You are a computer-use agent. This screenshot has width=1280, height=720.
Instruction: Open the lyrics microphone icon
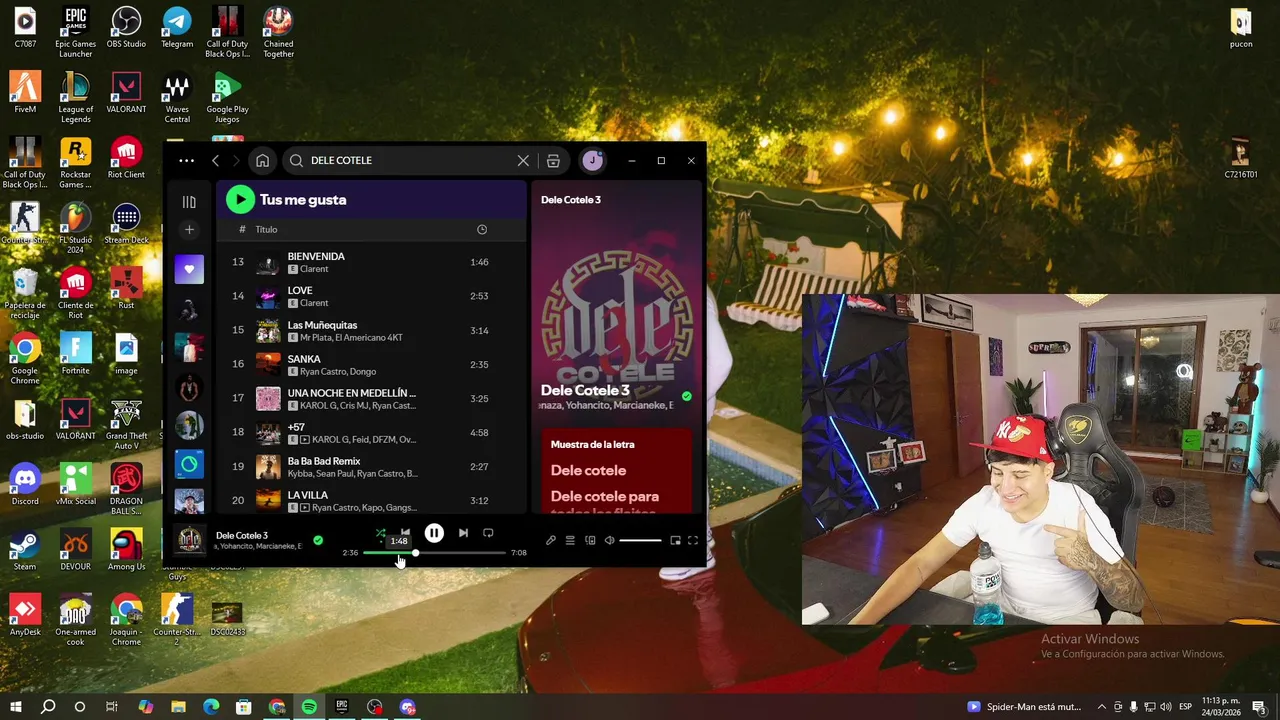(x=550, y=540)
